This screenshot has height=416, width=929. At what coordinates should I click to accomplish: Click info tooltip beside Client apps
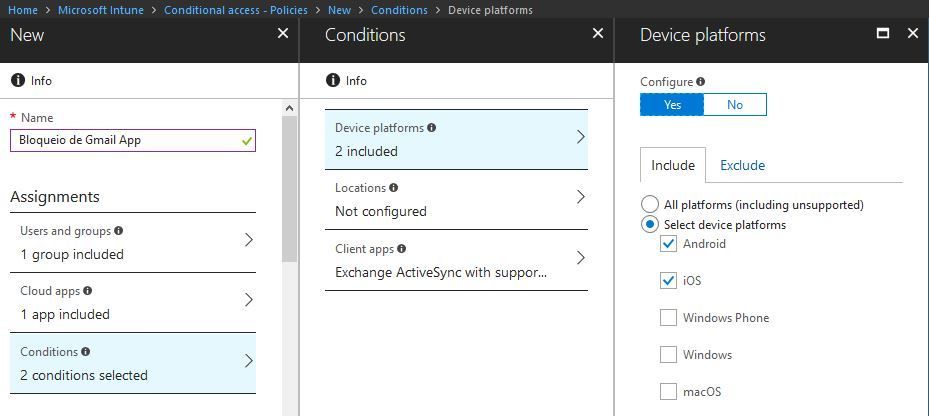(x=402, y=249)
